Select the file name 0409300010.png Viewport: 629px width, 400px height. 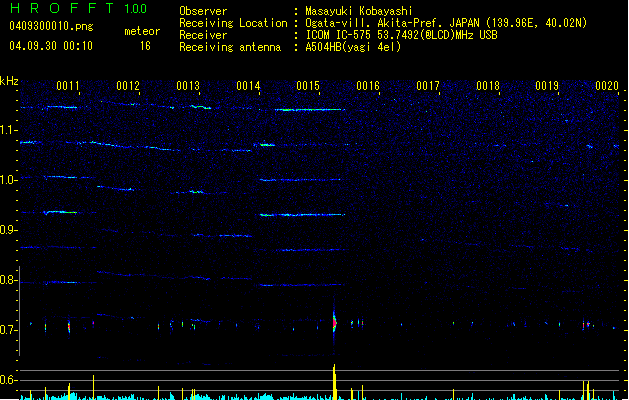point(51,26)
